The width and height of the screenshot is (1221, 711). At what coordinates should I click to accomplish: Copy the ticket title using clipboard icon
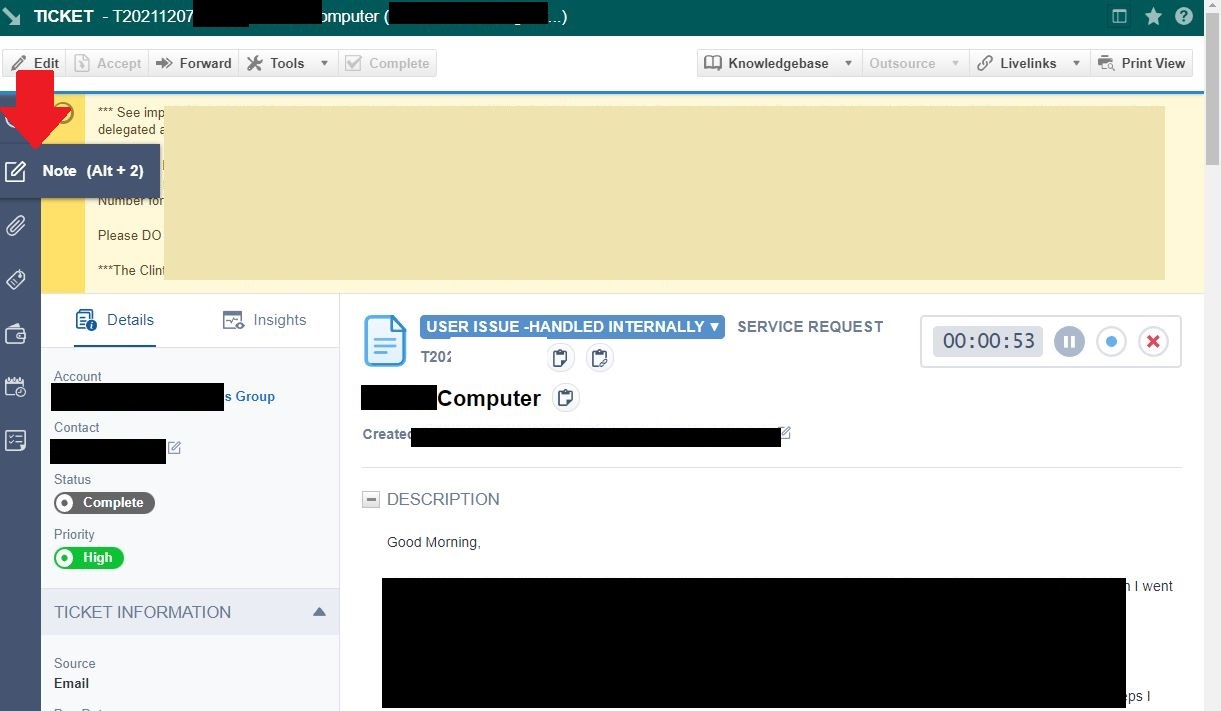566,398
